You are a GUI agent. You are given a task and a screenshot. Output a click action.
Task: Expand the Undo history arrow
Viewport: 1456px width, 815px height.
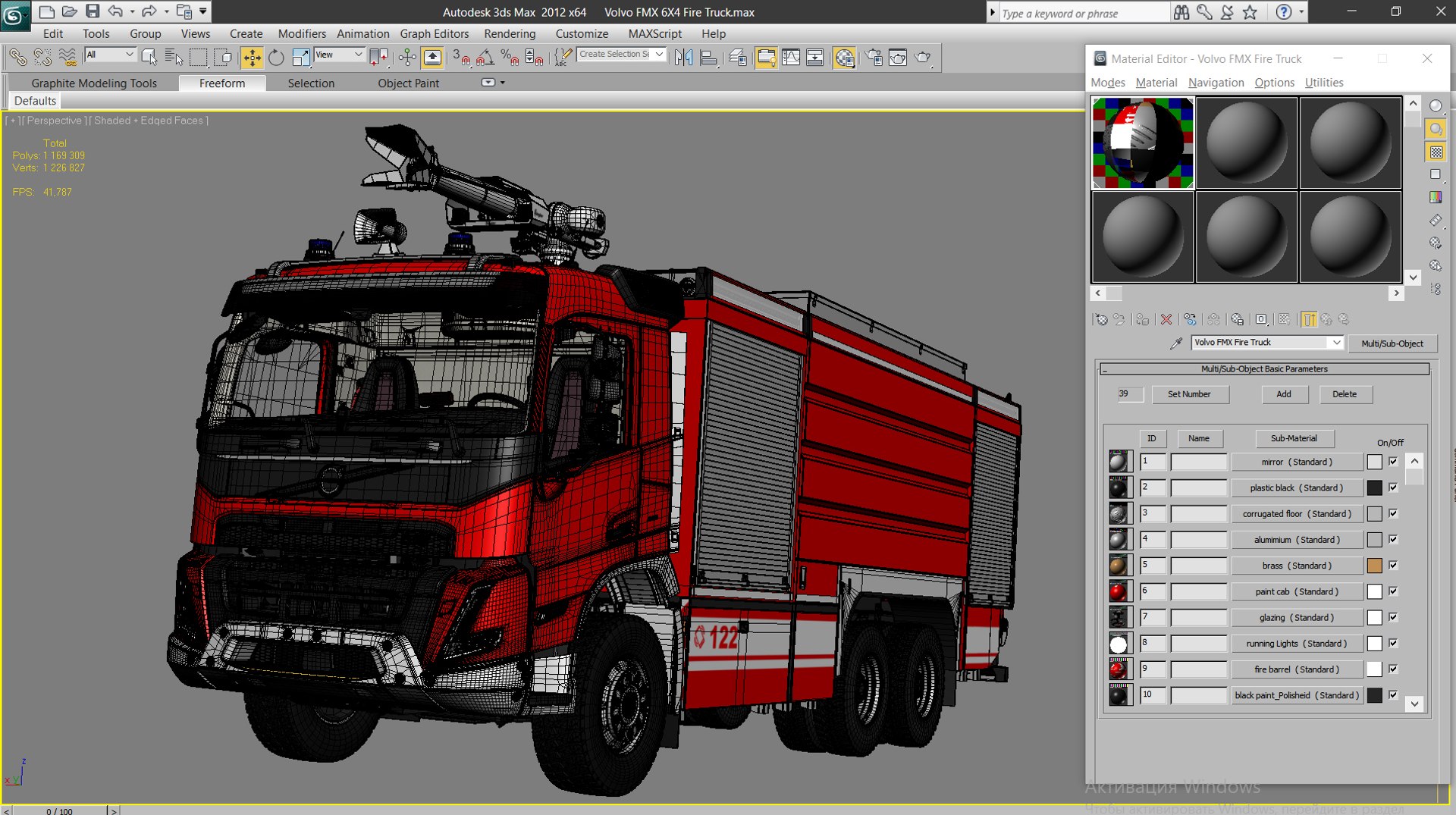click(132, 11)
